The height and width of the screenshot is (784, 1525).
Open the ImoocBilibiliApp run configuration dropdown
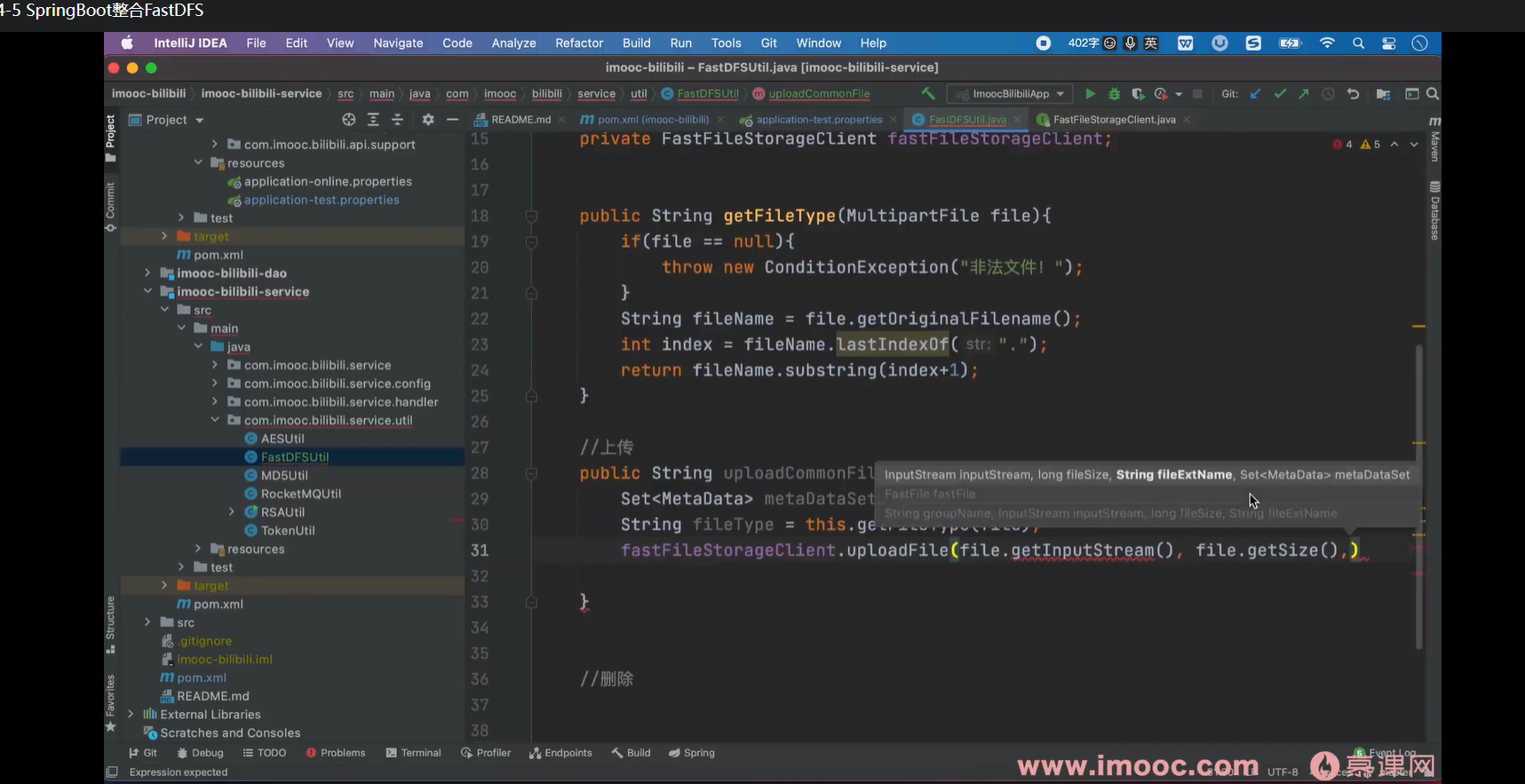[1010, 93]
